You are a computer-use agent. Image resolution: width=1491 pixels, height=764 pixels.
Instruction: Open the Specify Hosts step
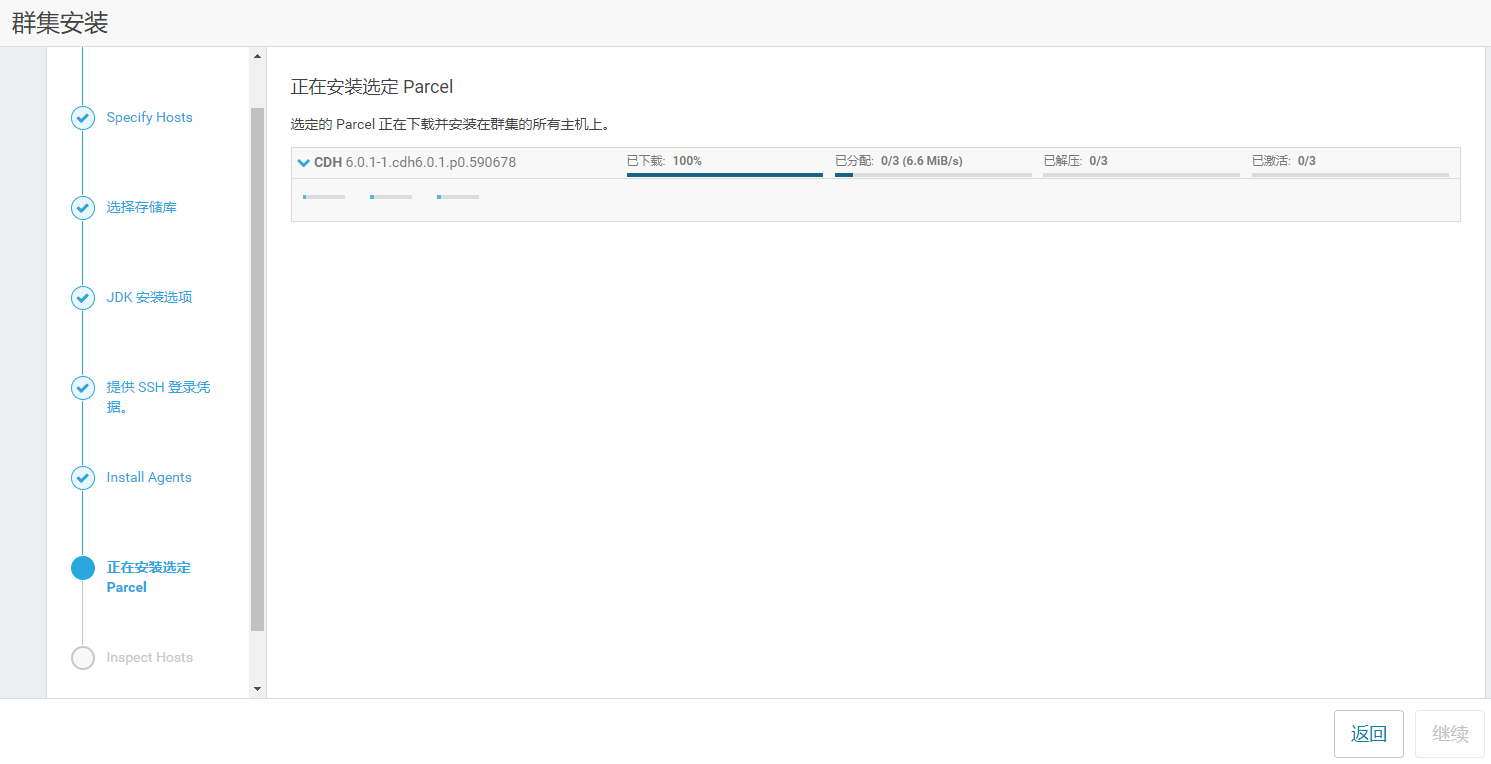[x=150, y=117]
